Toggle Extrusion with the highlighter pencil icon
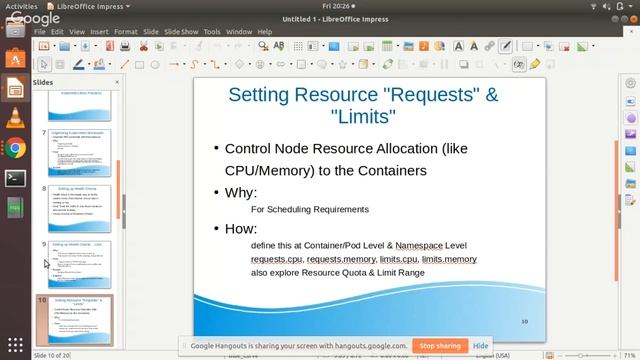The image size is (640, 360). click(535, 64)
